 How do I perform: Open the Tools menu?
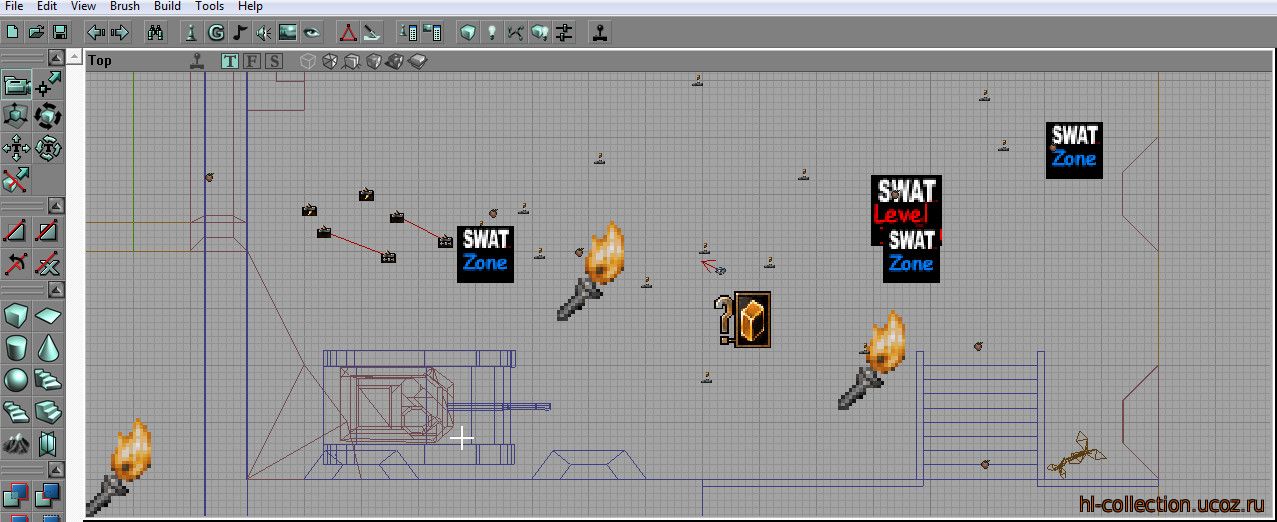pos(209,6)
